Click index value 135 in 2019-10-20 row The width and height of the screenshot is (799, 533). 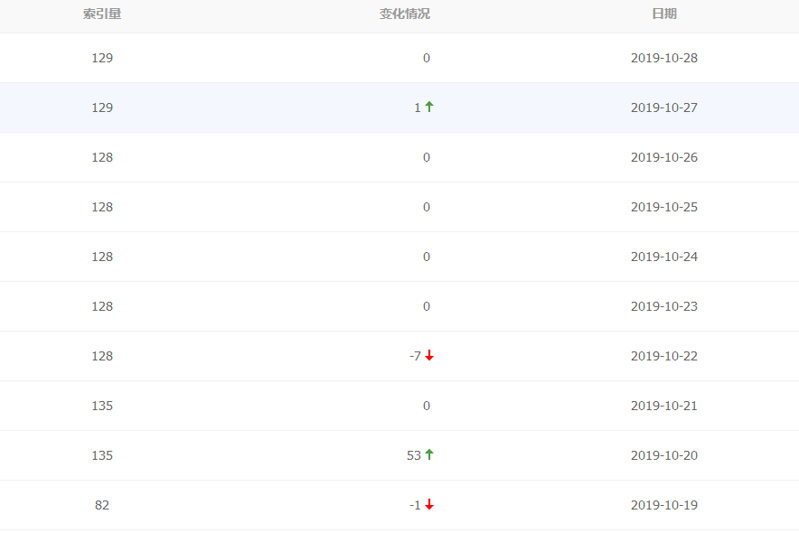102,456
